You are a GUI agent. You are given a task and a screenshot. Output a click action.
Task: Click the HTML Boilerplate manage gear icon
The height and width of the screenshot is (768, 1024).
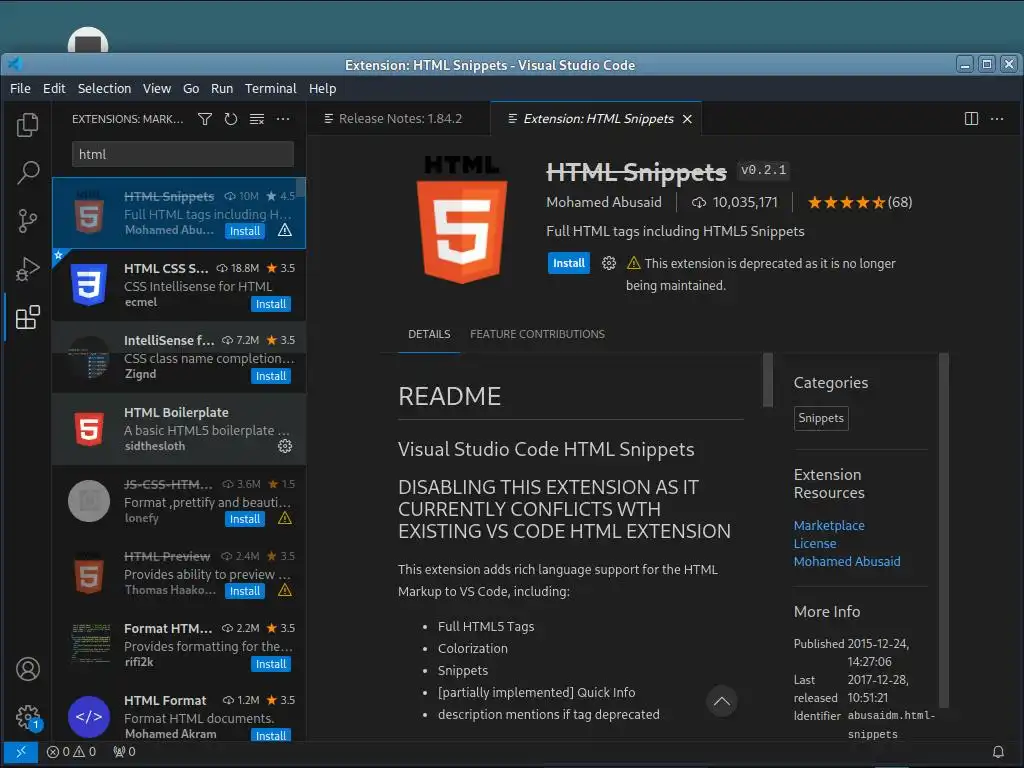285,446
